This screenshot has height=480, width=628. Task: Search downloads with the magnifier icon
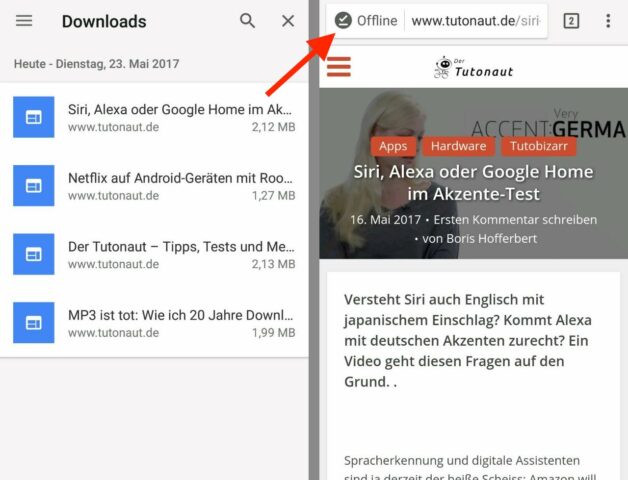pos(247,21)
